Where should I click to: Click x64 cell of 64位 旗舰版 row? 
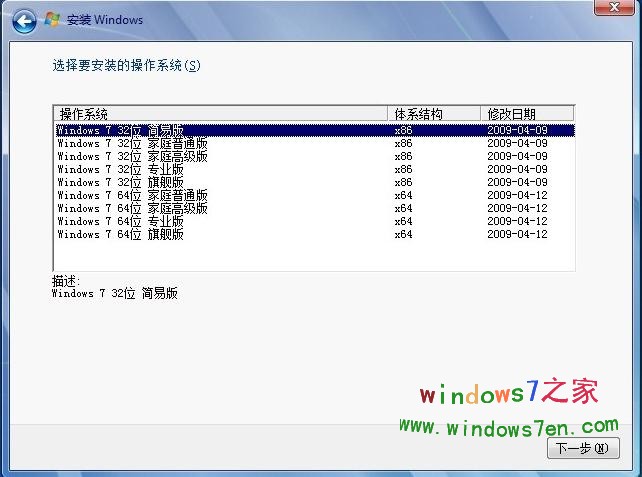tap(403, 235)
